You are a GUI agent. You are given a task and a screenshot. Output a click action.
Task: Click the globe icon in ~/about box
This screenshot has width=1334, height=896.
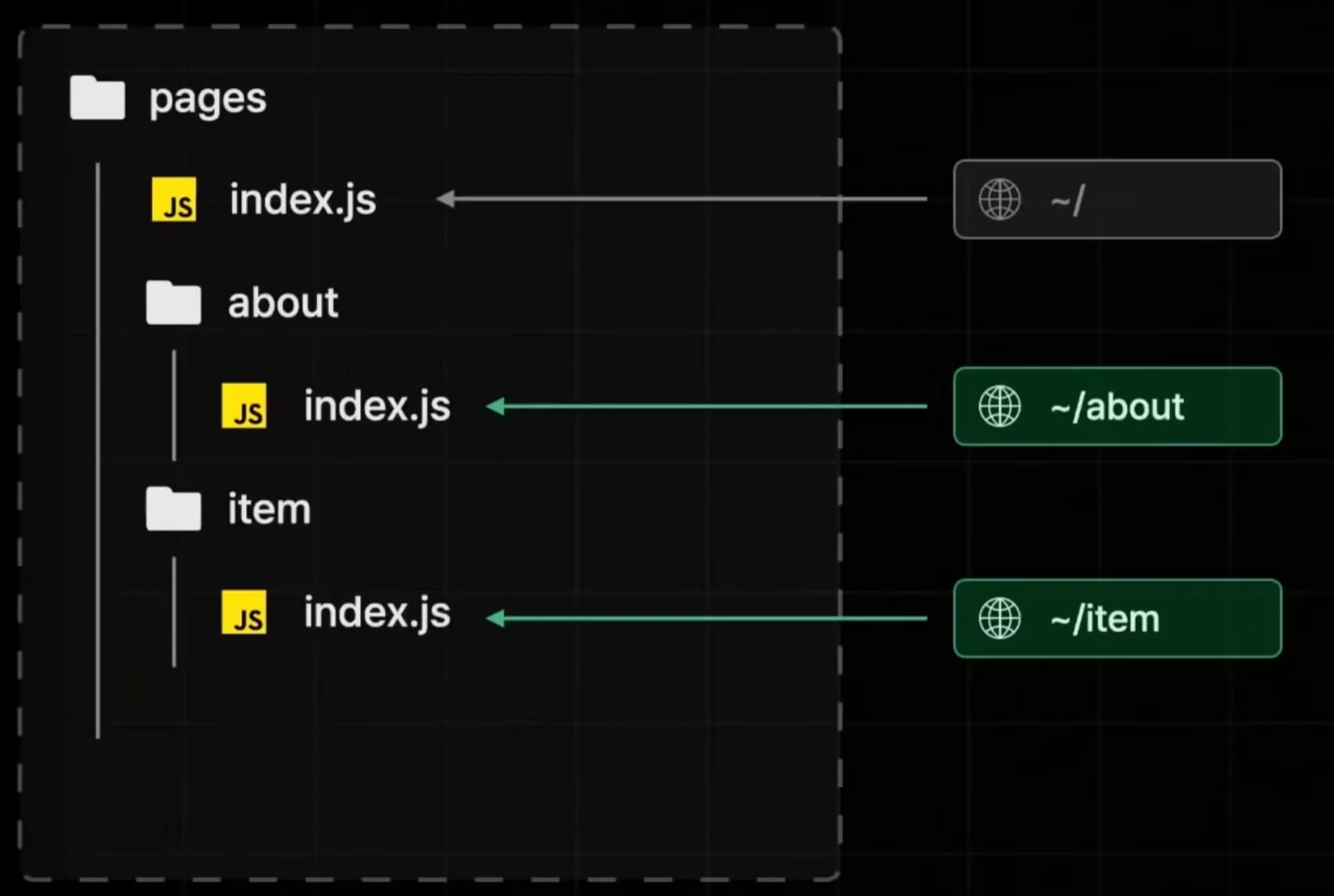[x=999, y=406]
